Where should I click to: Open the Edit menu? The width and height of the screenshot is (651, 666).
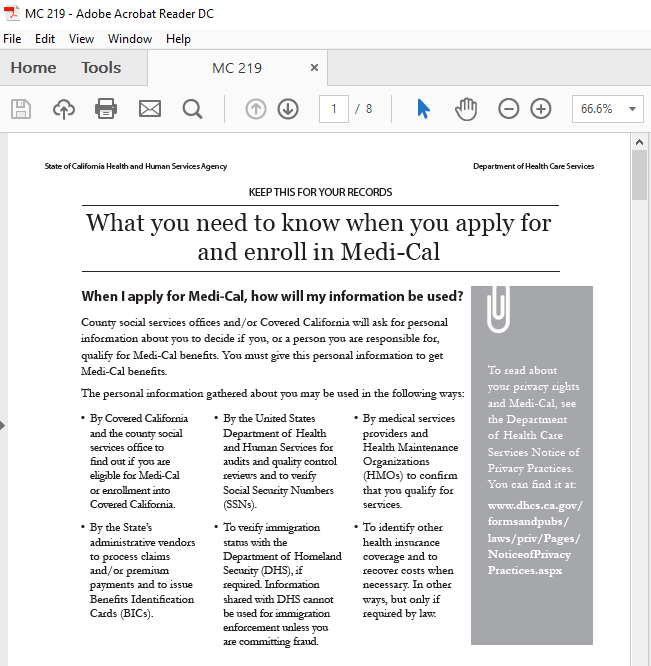(x=45, y=39)
